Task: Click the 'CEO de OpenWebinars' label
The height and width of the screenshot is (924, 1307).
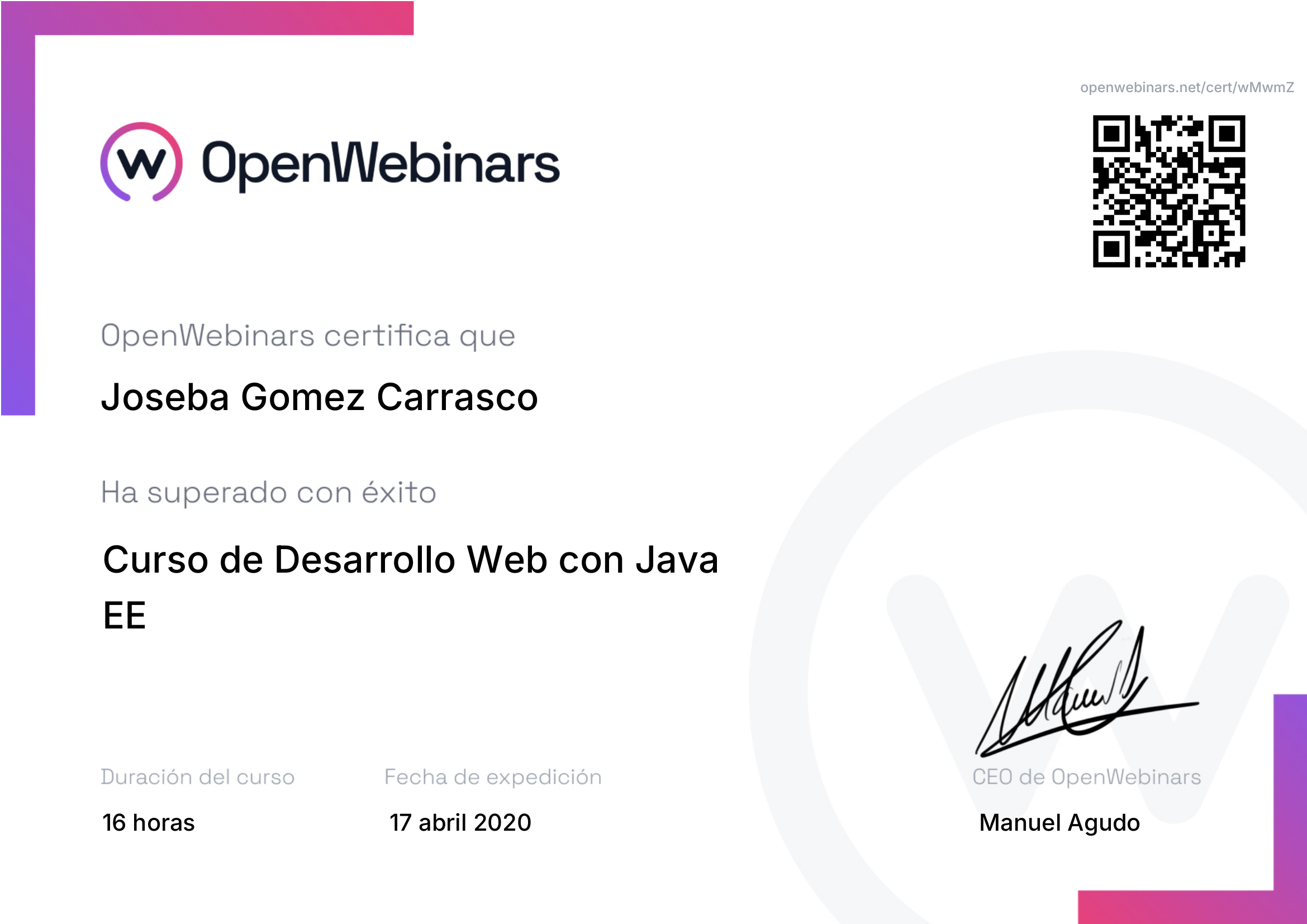Action: (x=1086, y=777)
